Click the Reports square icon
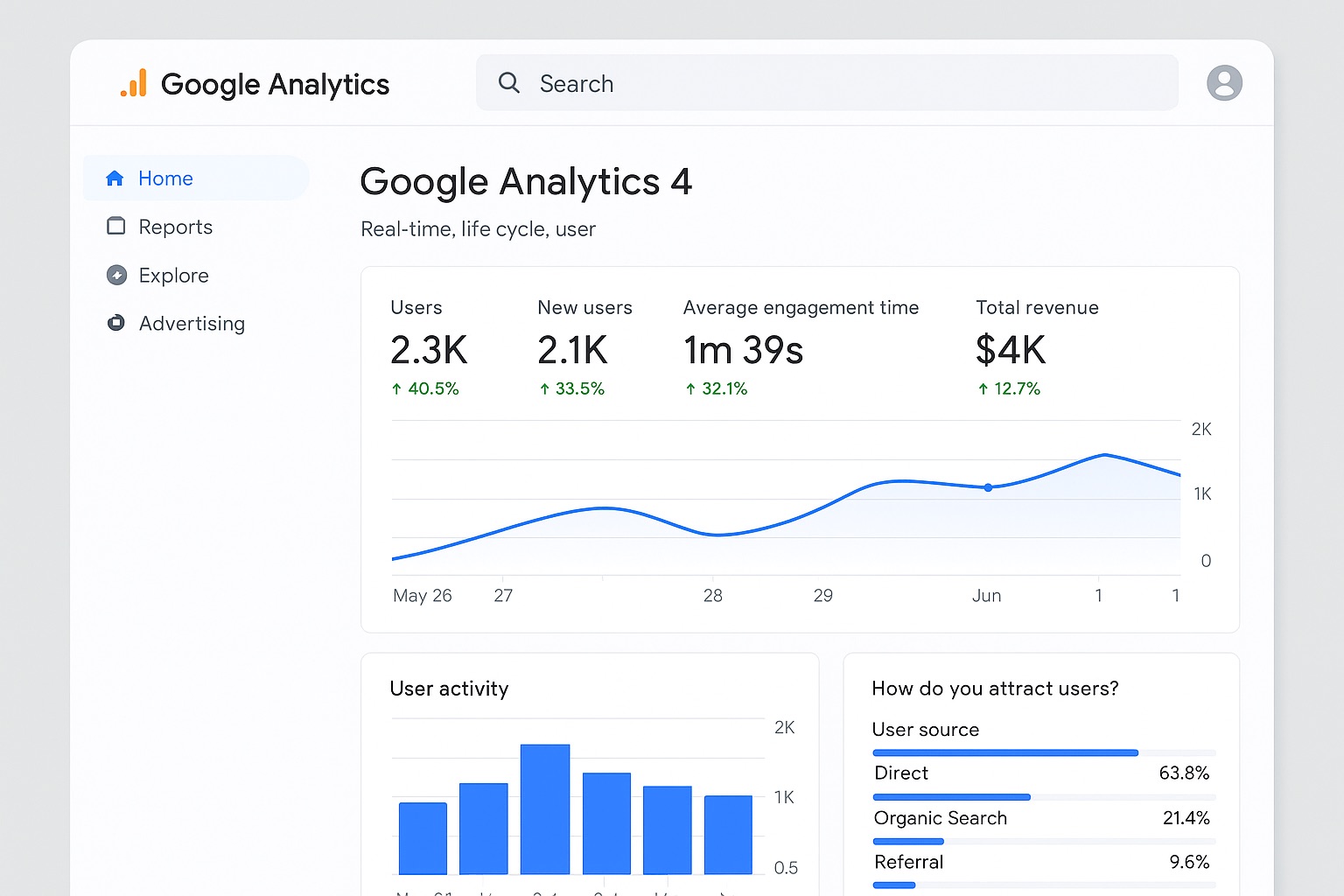This screenshot has width=1344, height=896. tap(115, 227)
